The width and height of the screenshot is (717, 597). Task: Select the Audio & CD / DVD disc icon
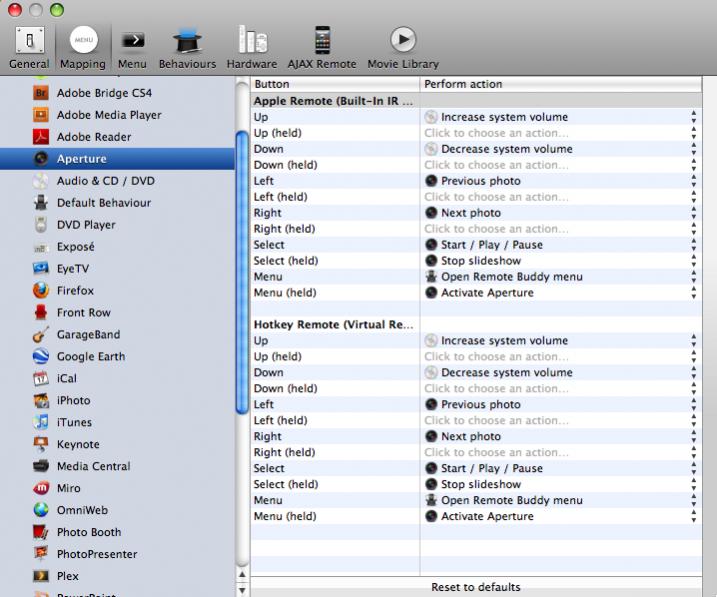click(41, 181)
